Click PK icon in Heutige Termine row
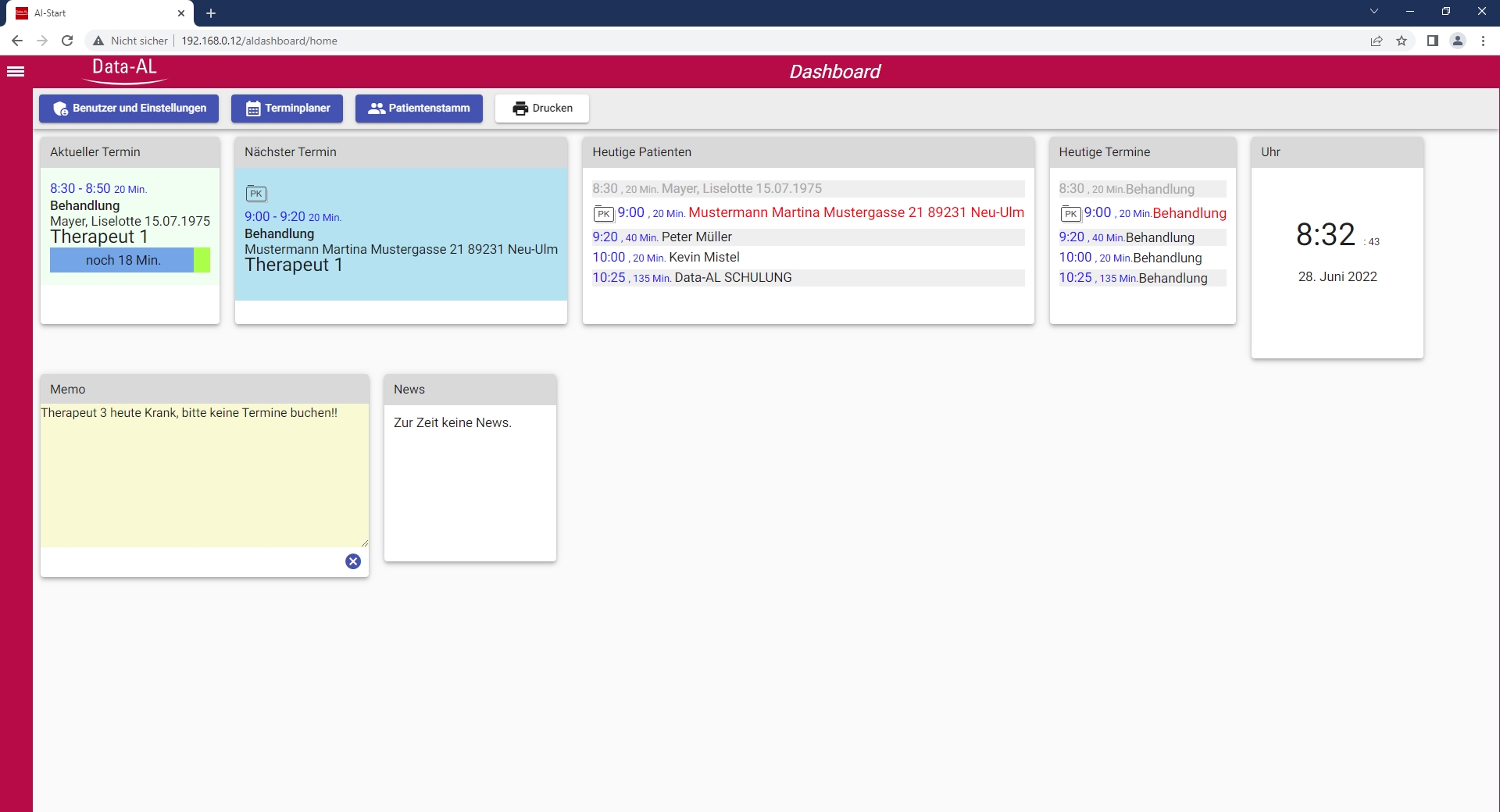1500x812 pixels. (x=1070, y=213)
